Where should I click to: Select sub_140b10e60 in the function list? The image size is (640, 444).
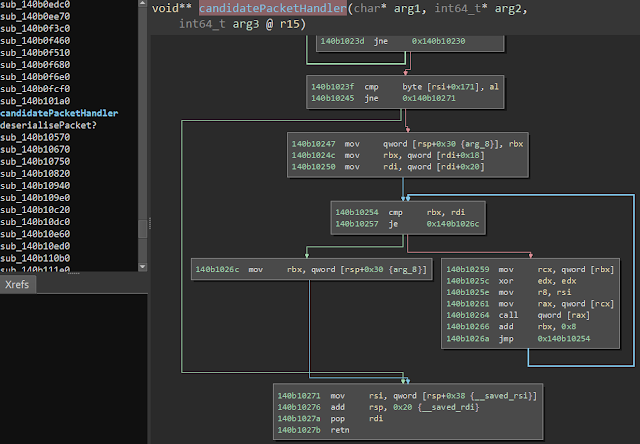35,234
